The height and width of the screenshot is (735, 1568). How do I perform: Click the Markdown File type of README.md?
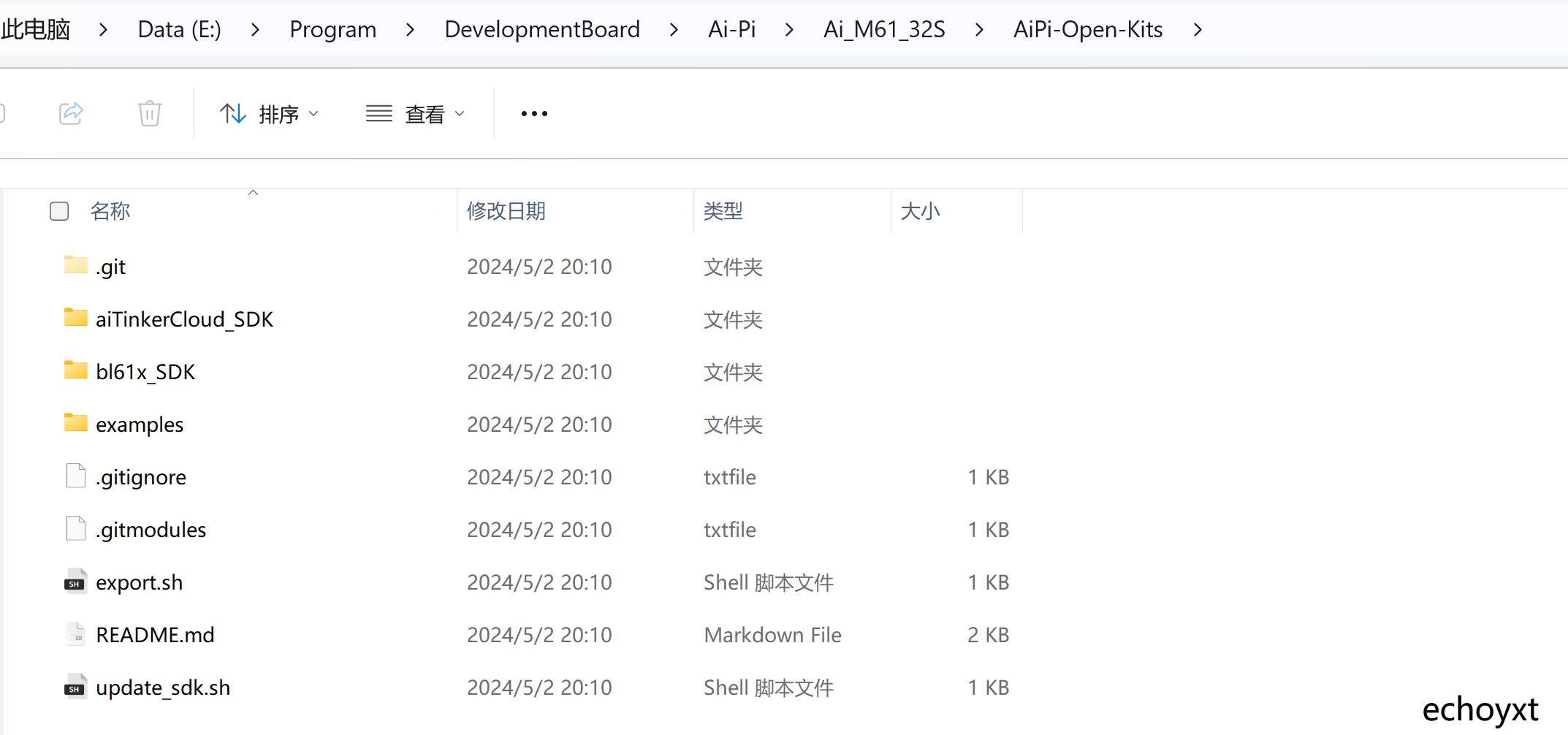point(772,635)
